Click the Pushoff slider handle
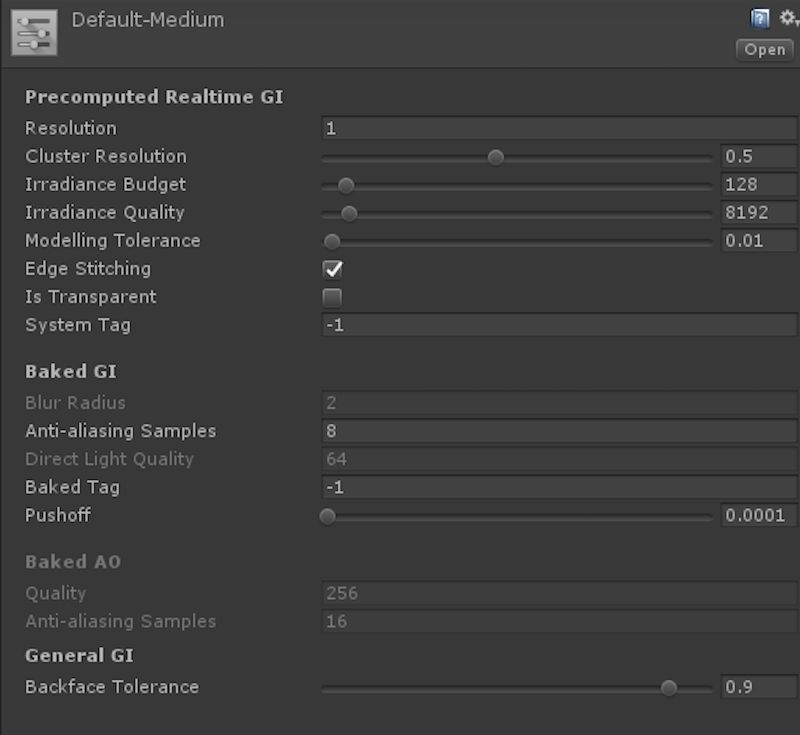The image size is (800, 735). 328,516
